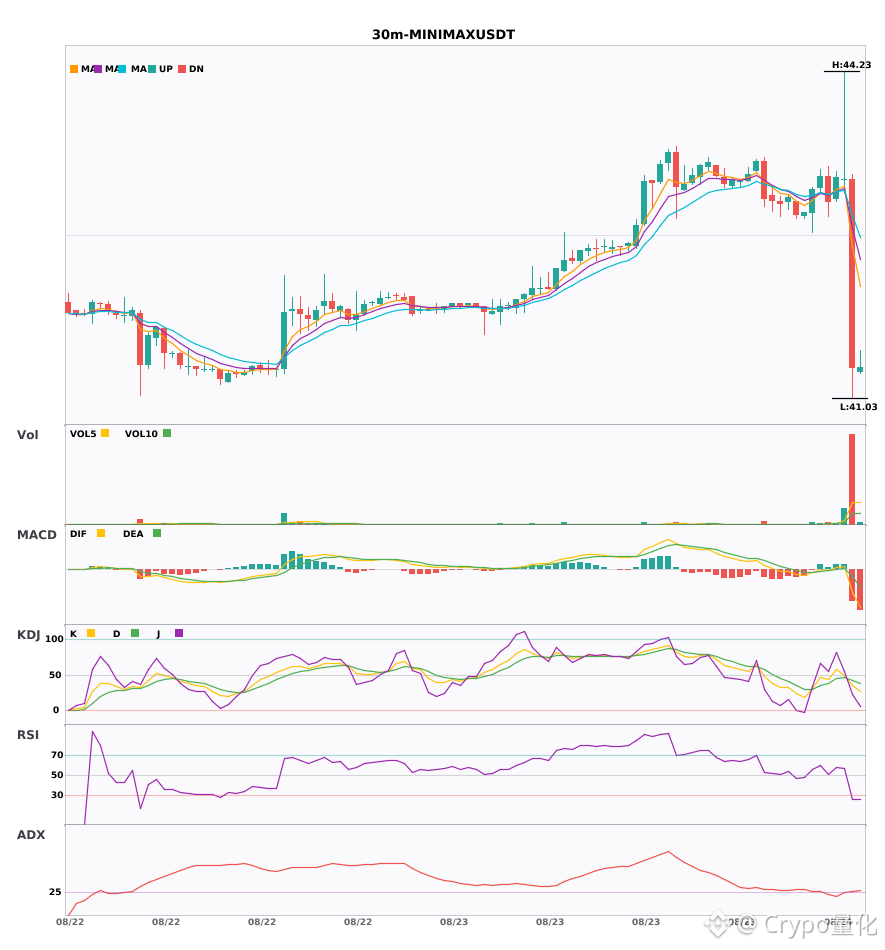This screenshot has width=885, height=950.
Task: Select the yellow DIF legend swatch
Action: pos(101,533)
